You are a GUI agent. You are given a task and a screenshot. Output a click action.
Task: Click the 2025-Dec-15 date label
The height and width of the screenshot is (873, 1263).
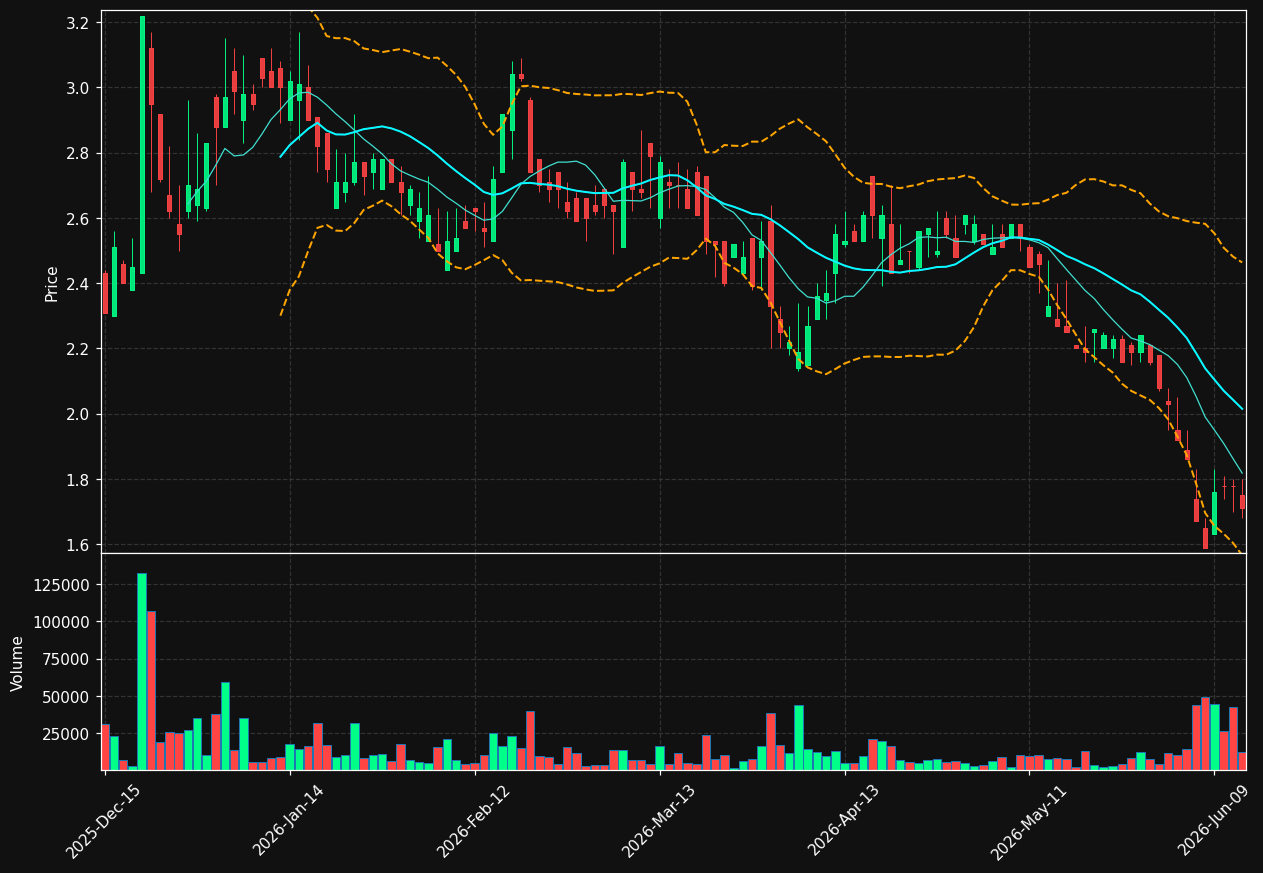104,821
